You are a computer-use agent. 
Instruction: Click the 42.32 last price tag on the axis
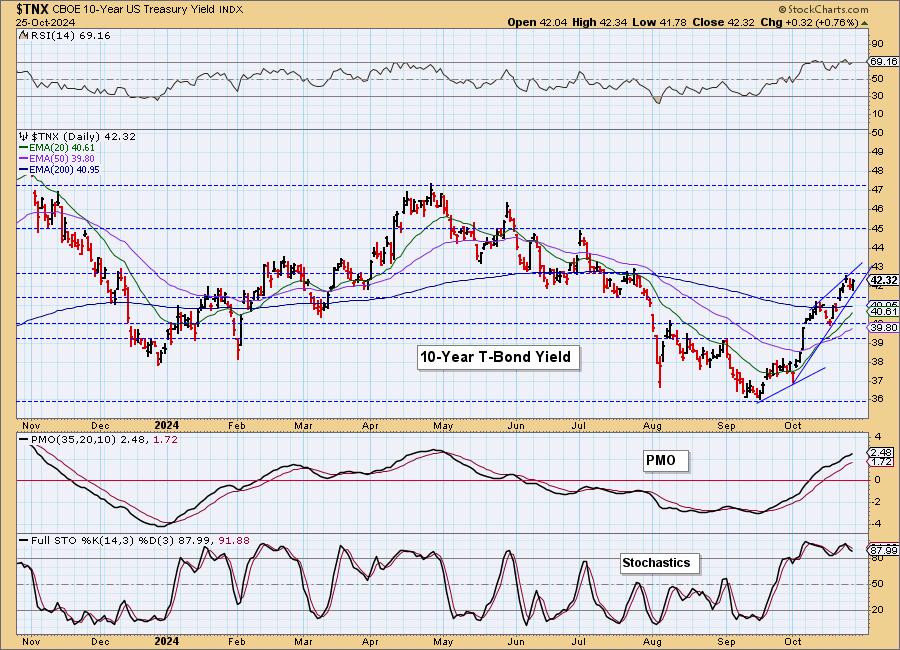click(x=884, y=280)
